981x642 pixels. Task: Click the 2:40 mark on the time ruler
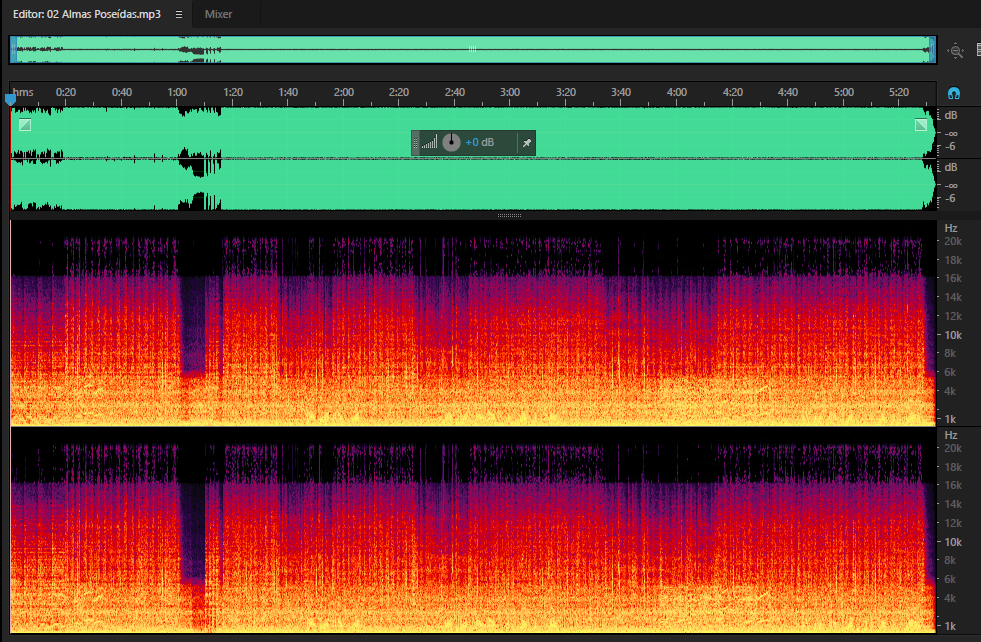click(x=455, y=92)
